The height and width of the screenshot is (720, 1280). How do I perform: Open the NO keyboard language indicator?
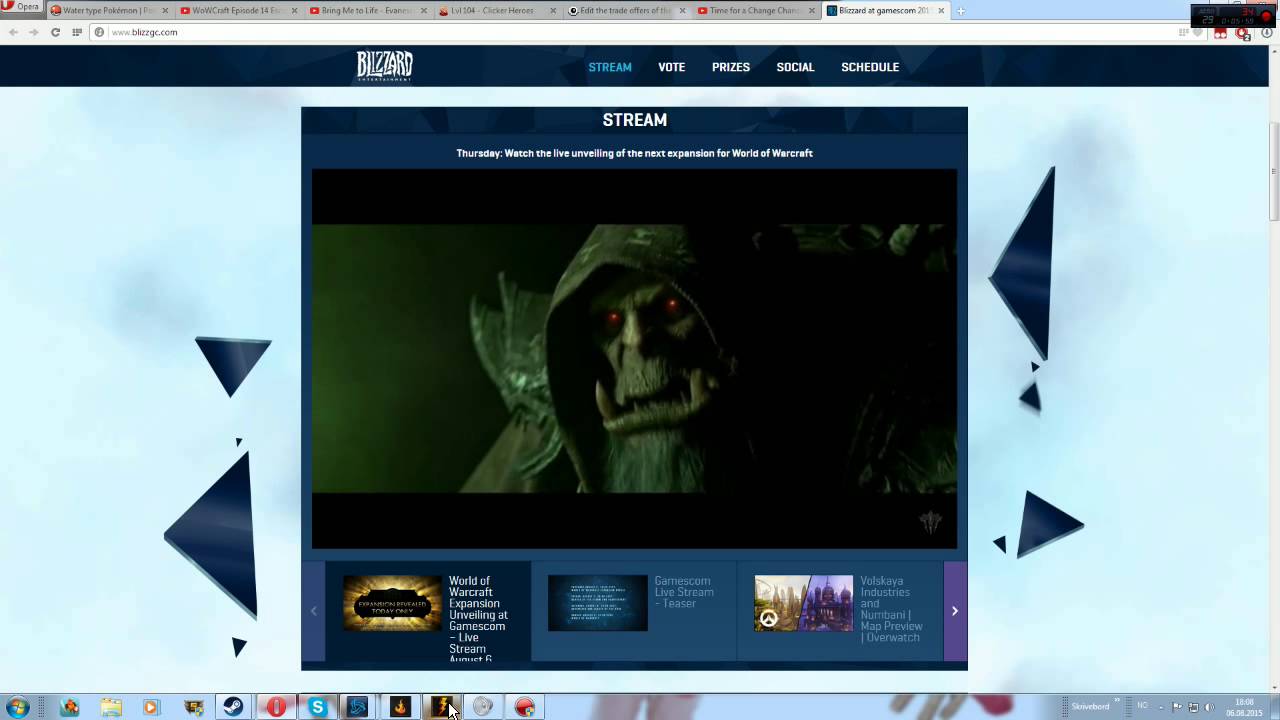[1142, 706]
